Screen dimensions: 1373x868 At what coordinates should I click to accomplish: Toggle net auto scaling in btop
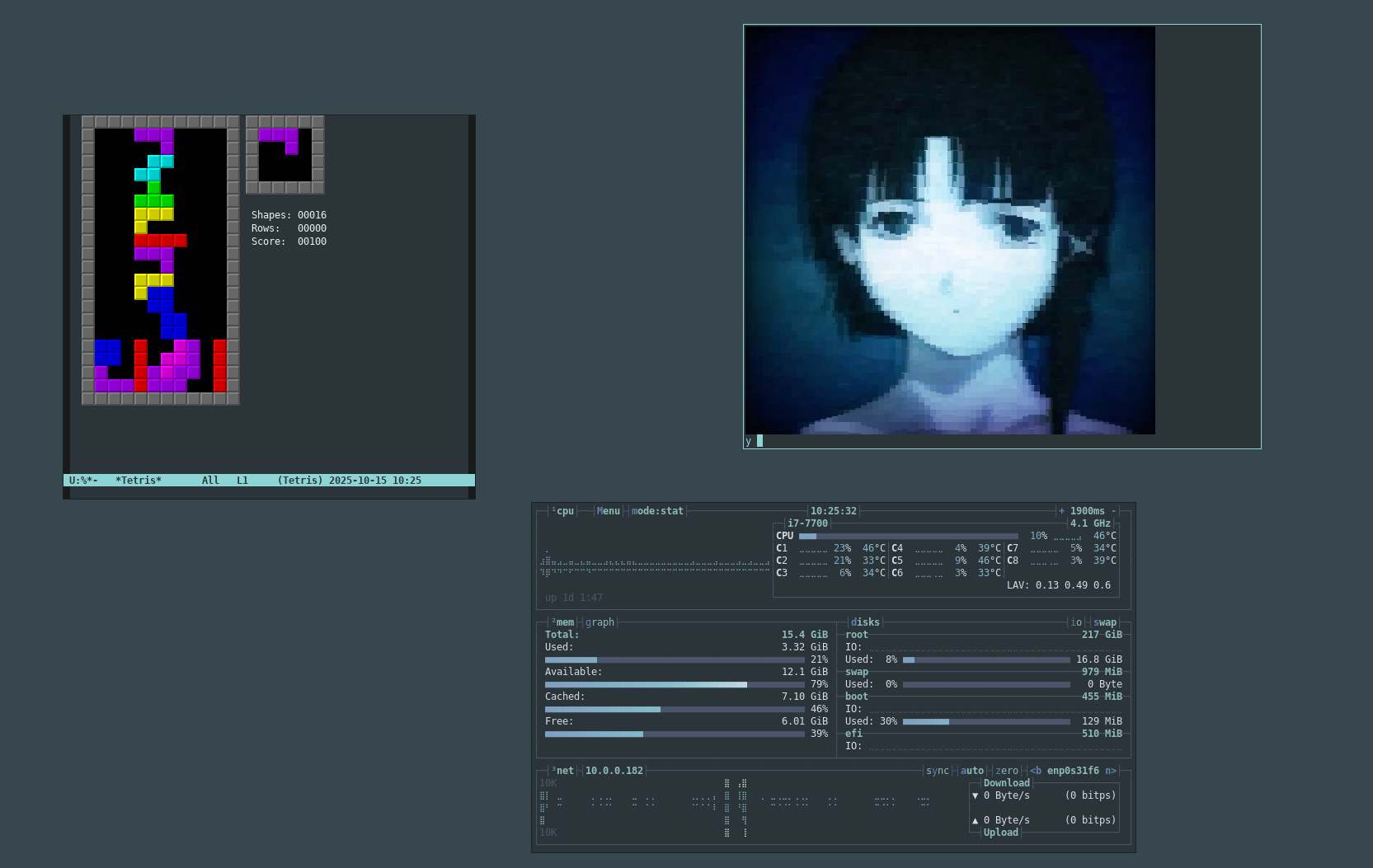pos(972,771)
